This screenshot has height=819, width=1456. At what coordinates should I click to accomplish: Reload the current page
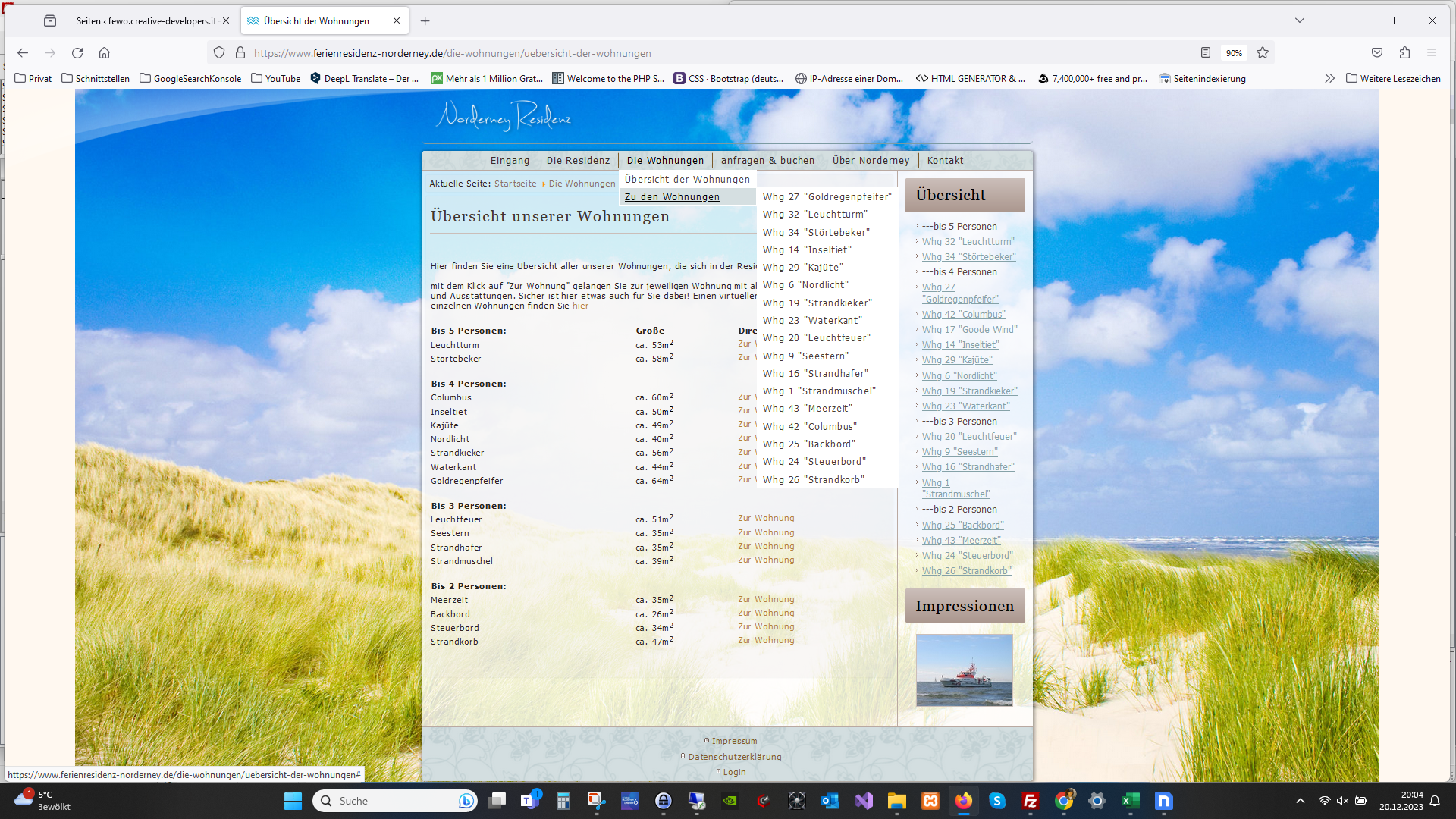click(77, 53)
